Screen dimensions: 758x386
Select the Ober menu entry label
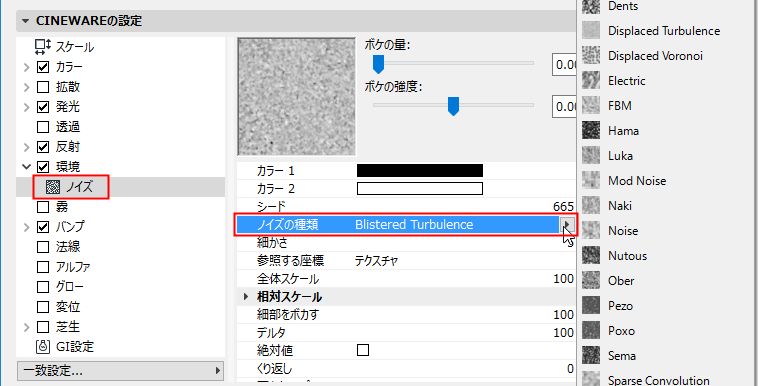click(x=621, y=281)
